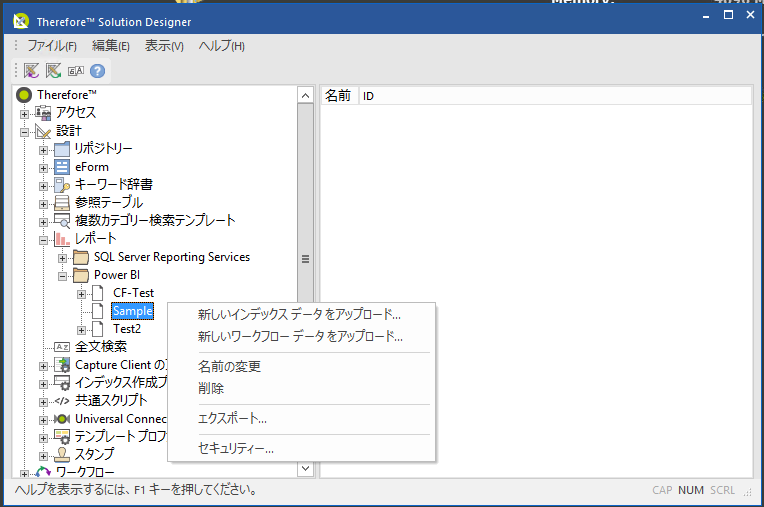Choose 新しいインデックス データをアップロード... from context menu

click(301, 315)
